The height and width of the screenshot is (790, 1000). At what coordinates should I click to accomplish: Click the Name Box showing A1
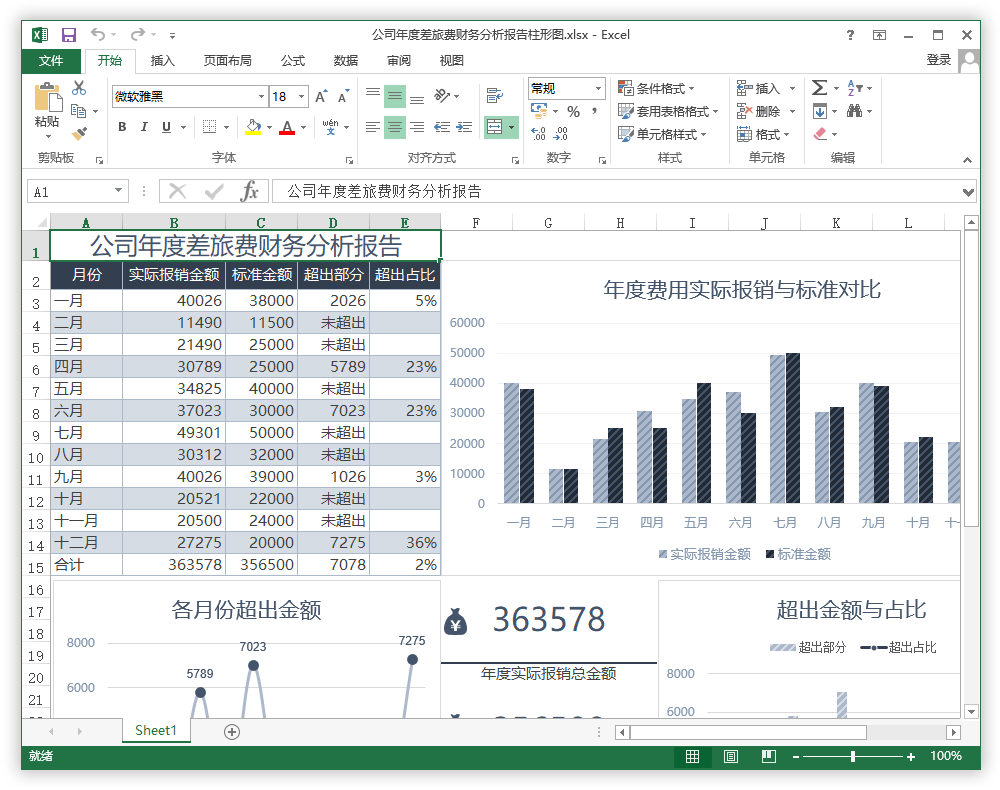coord(68,191)
